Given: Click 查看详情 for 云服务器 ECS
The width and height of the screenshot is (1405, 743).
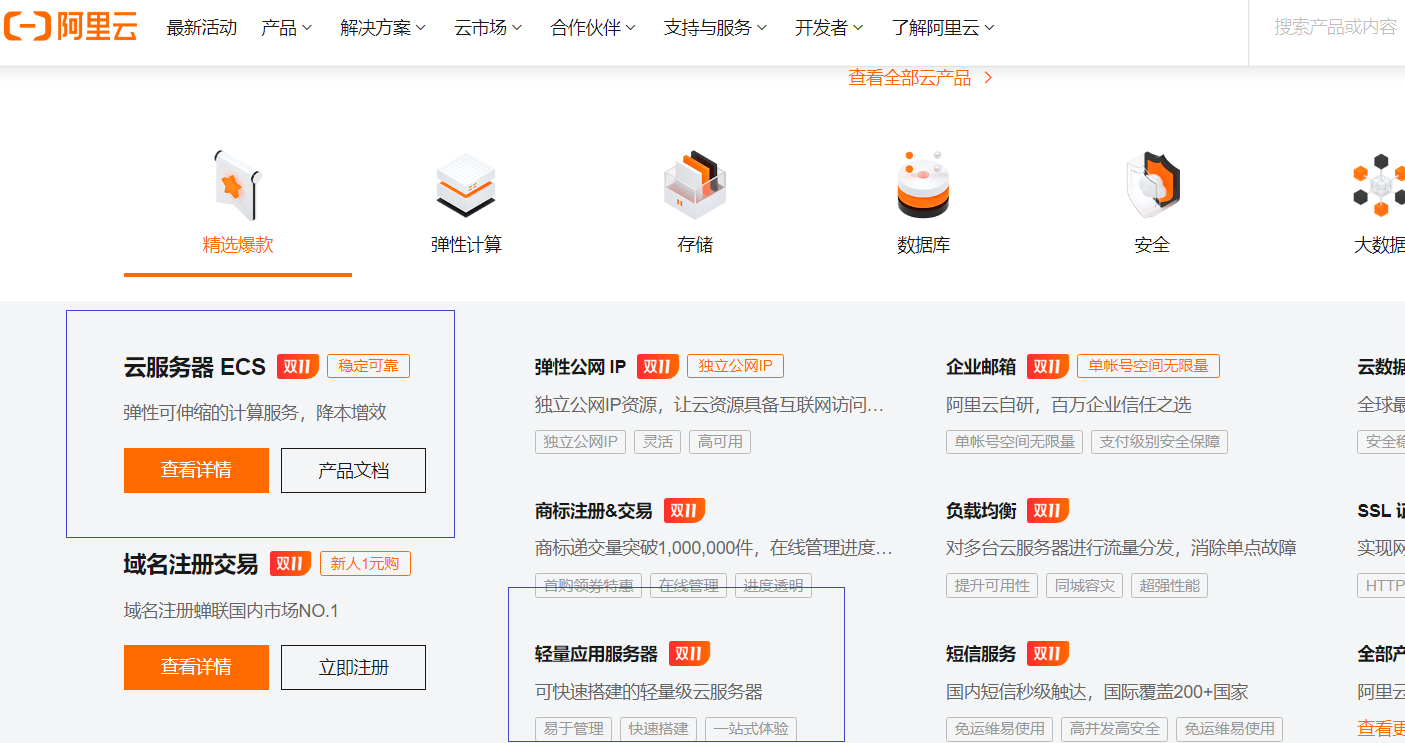Looking at the screenshot, I should [x=196, y=470].
